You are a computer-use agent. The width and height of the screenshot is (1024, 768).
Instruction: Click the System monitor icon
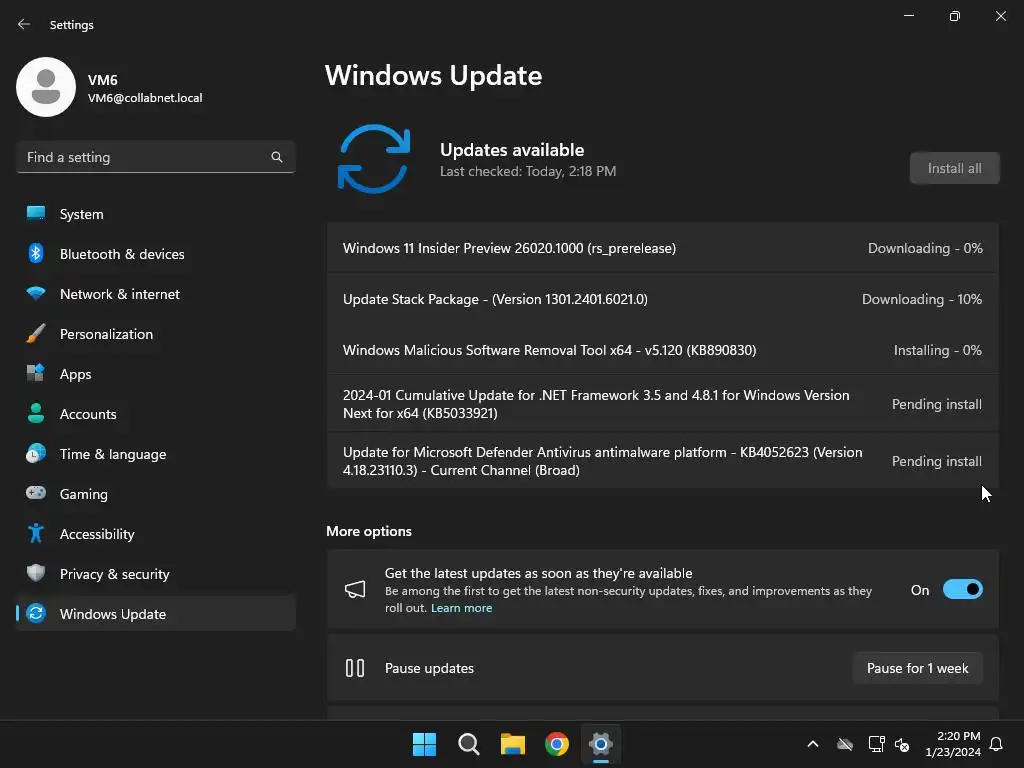click(36, 214)
